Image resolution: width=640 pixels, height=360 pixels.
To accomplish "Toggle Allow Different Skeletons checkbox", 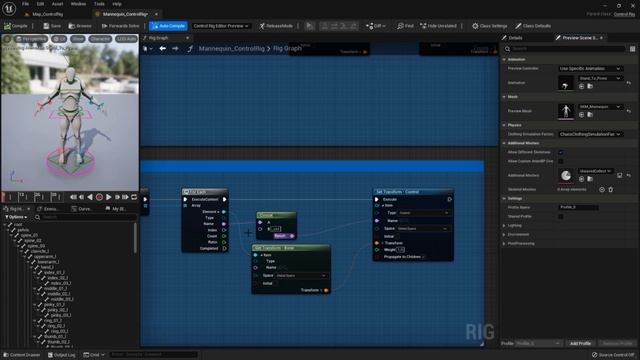I will 561,152.
